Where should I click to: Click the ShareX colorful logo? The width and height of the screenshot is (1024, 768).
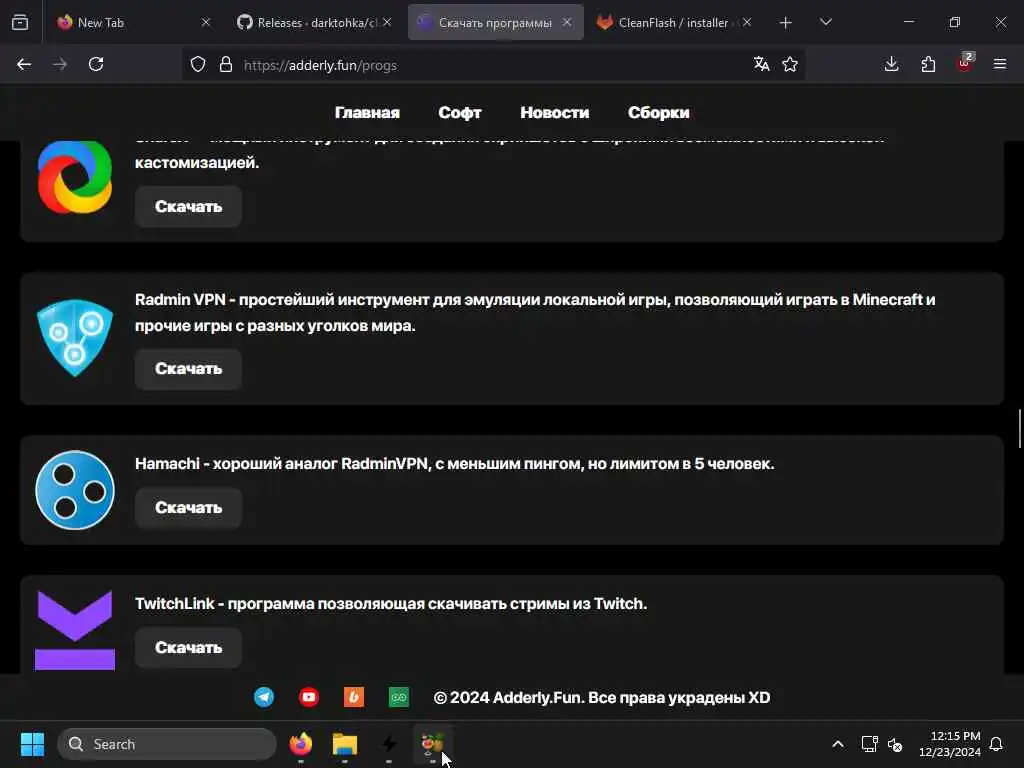74,176
